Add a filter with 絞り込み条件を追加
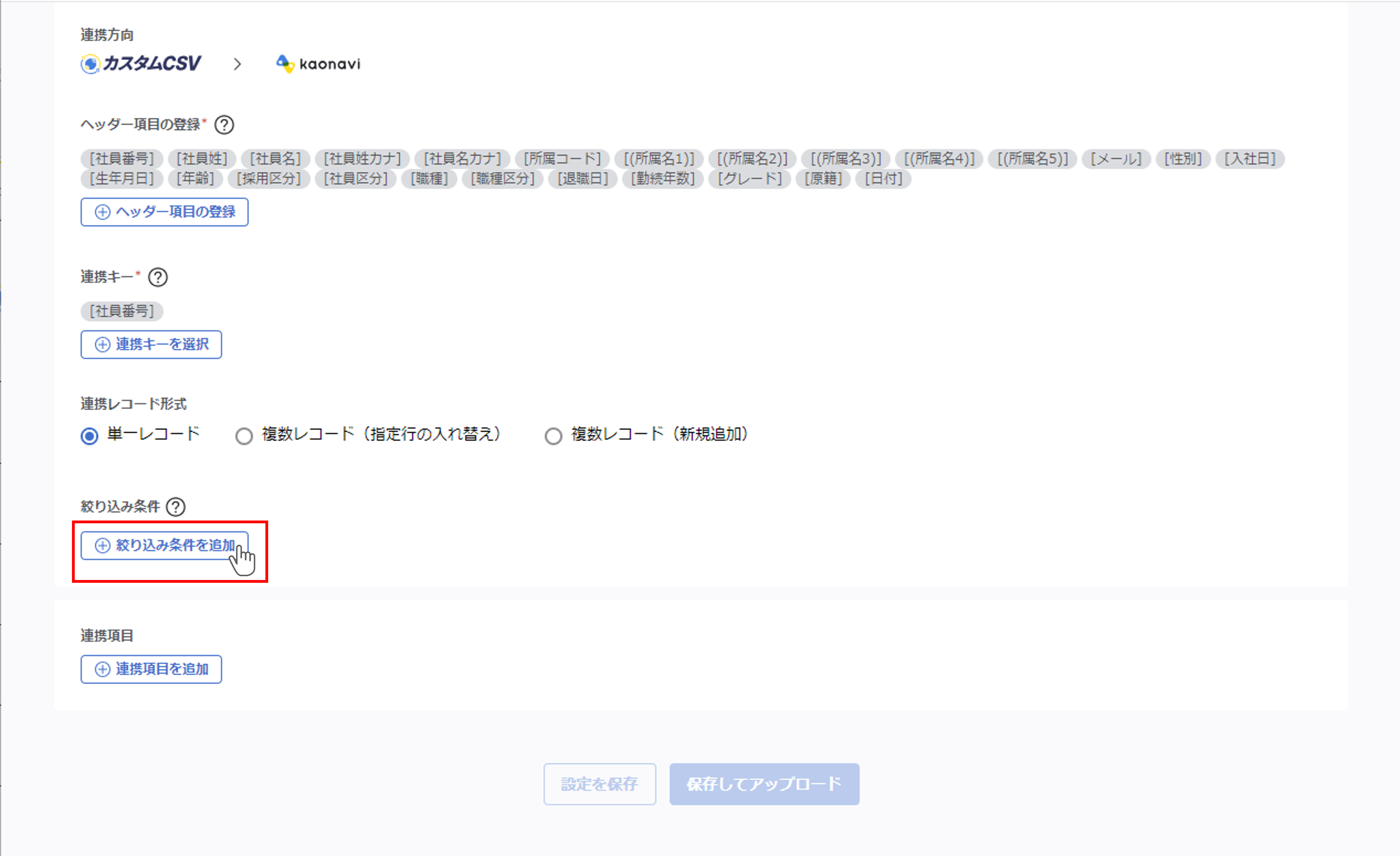1400x856 pixels. [x=164, y=546]
